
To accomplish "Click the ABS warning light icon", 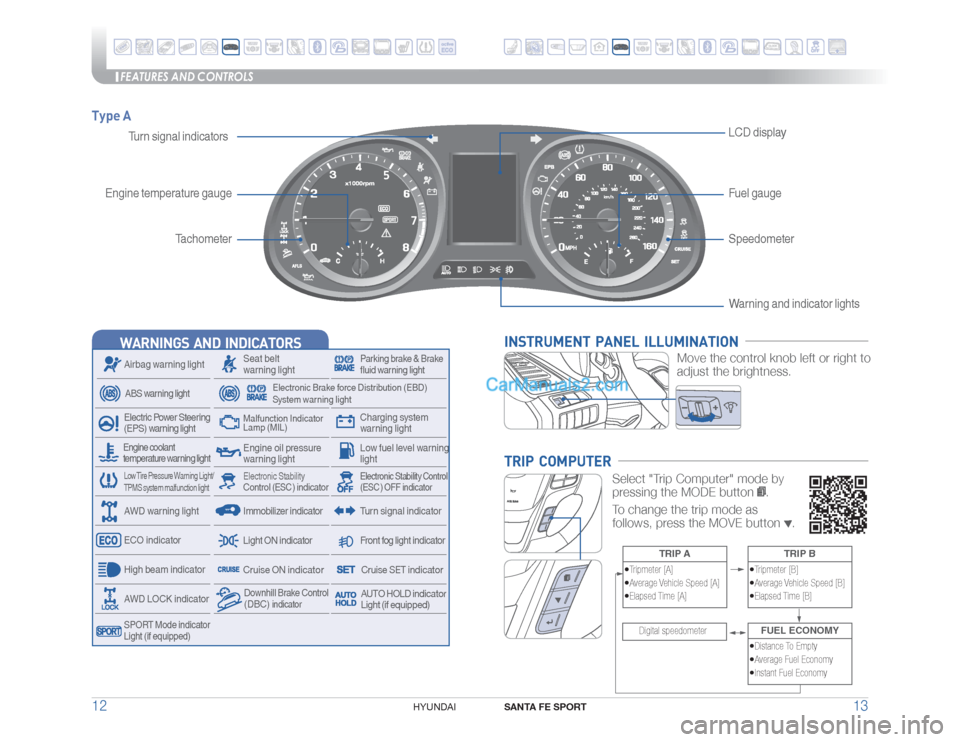I will point(110,393).
